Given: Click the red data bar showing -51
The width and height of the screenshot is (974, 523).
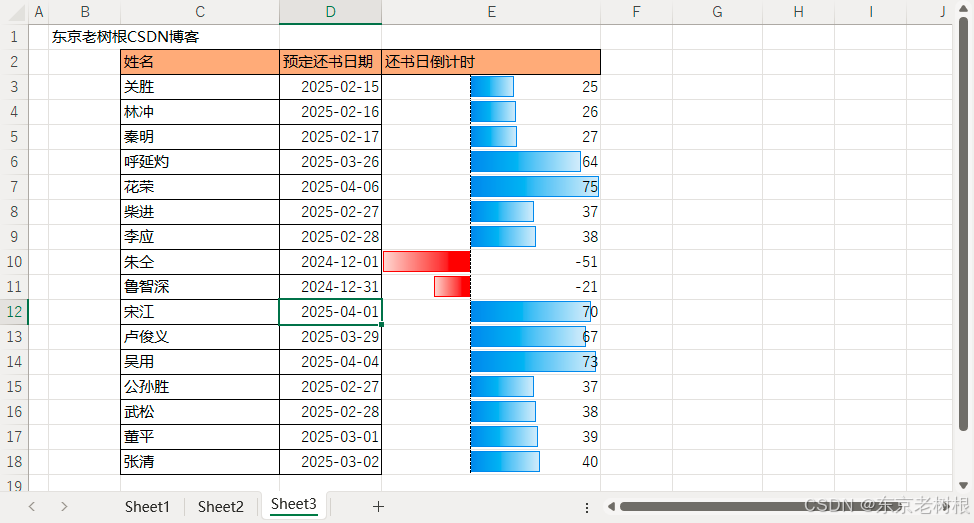Looking at the screenshot, I should 427,262.
